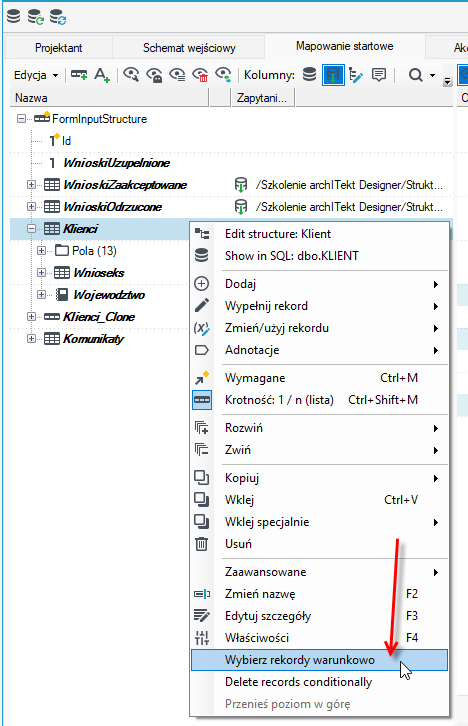
Task: Choose Właściwości menu item
Action: 319,638
